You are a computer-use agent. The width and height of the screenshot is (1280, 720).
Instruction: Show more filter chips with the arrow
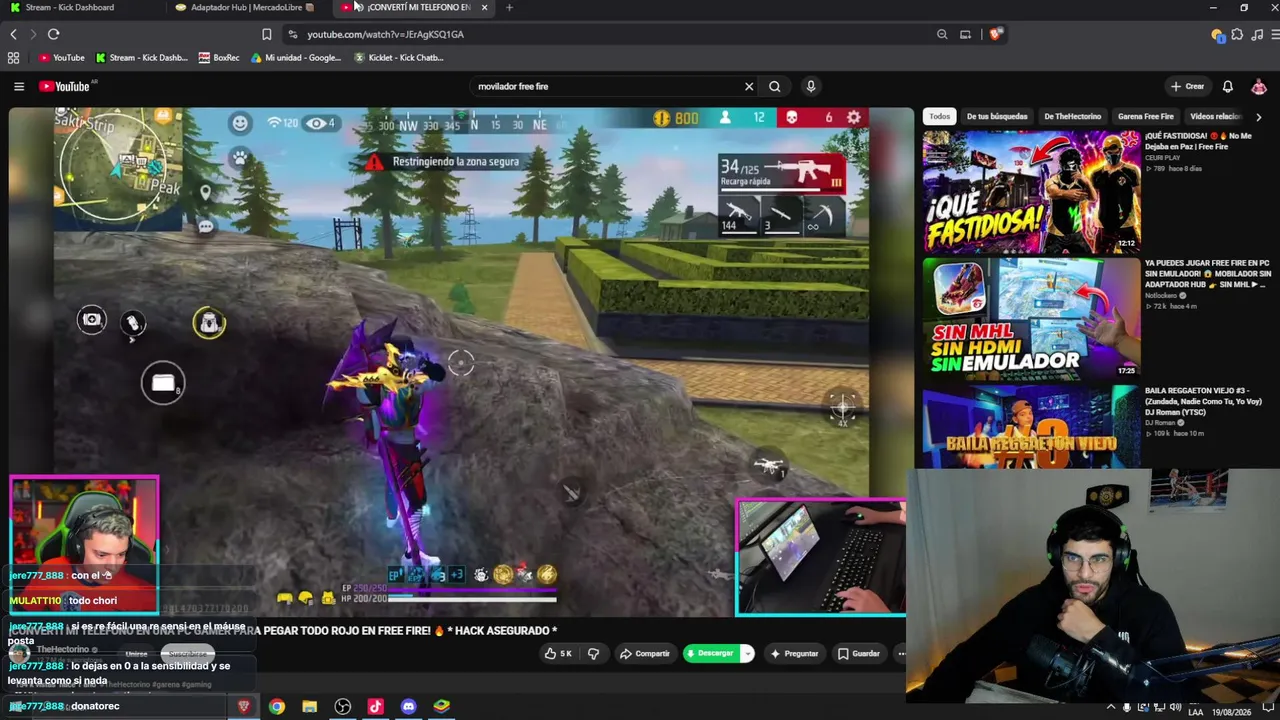(1258, 117)
